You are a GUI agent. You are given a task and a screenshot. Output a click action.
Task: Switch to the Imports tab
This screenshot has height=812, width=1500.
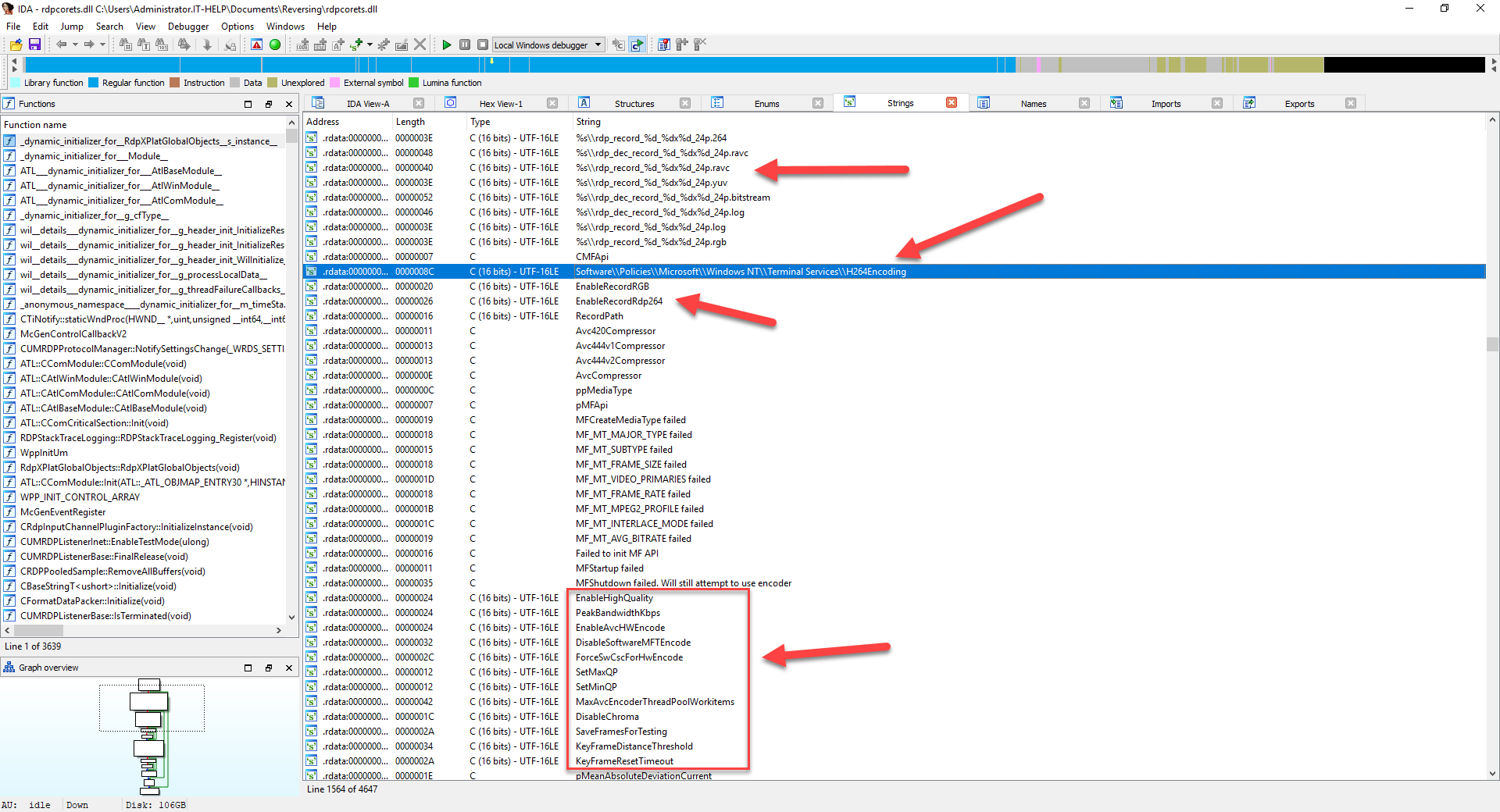click(x=1165, y=103)
